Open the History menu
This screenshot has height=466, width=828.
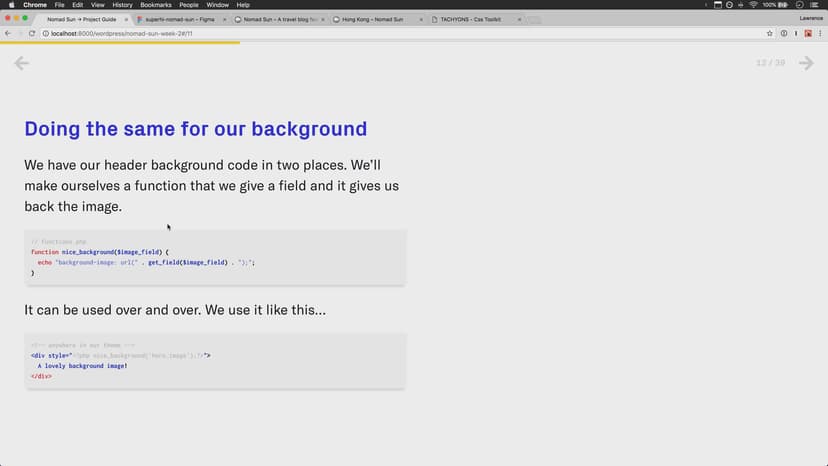[x=122, y=5]
